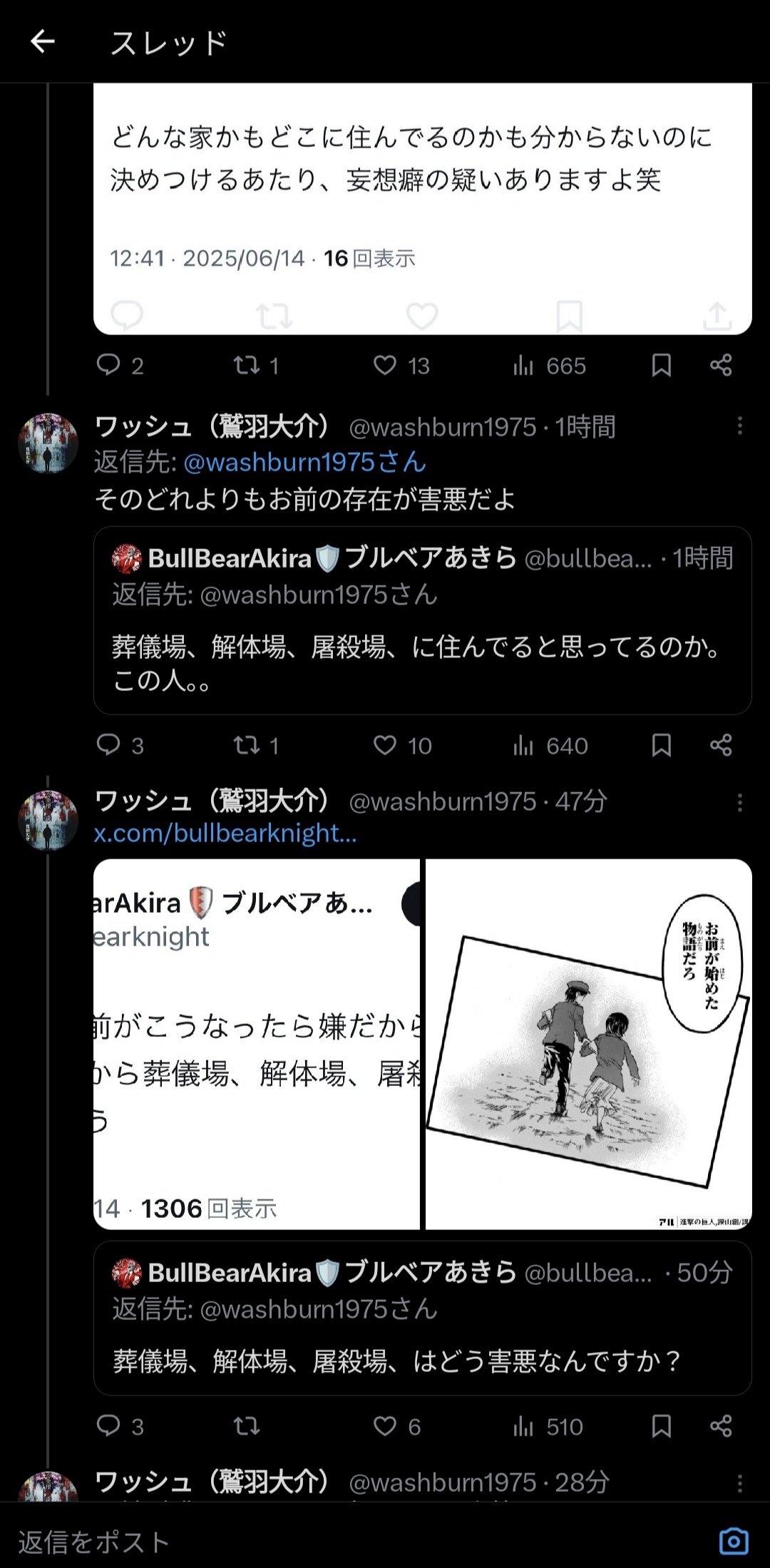Open quoted BullBearAkira tweet from 50分
The height and width of the screenshot is (1568, 770).
point(422,1318)
